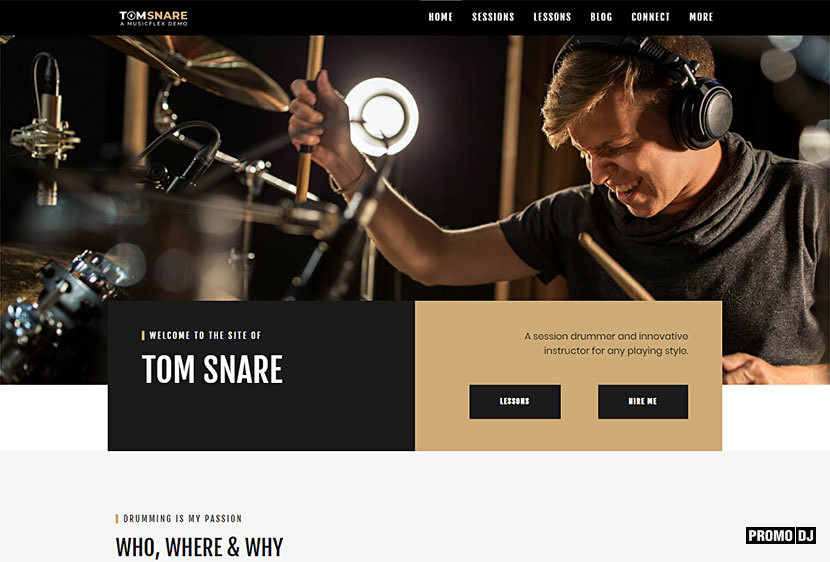Click the Who, Where & Why heading
This screenshot has height=562, width=830.
coord(200,548)
